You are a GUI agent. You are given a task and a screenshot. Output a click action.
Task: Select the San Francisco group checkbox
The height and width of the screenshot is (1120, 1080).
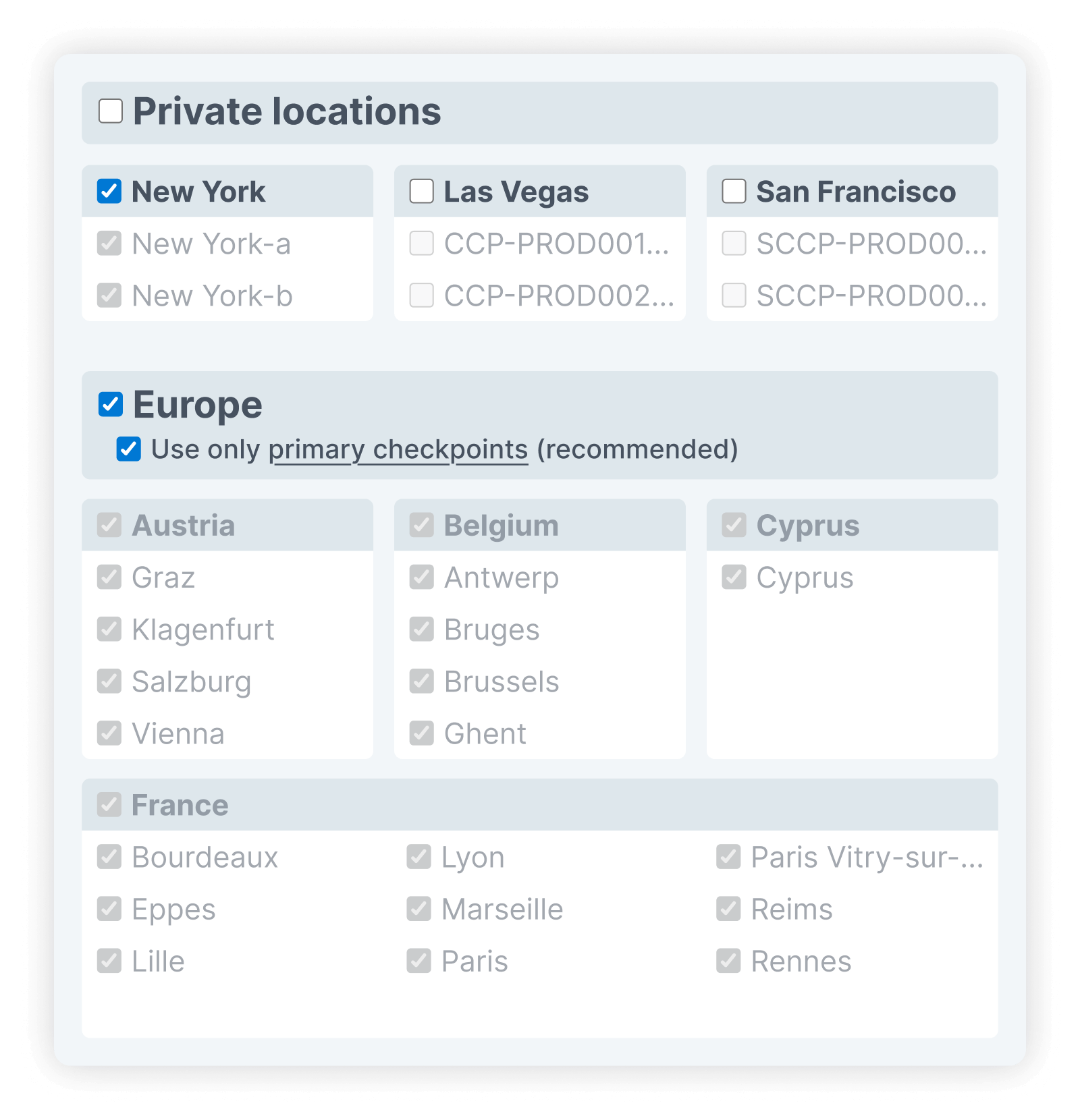coord(734,192)
